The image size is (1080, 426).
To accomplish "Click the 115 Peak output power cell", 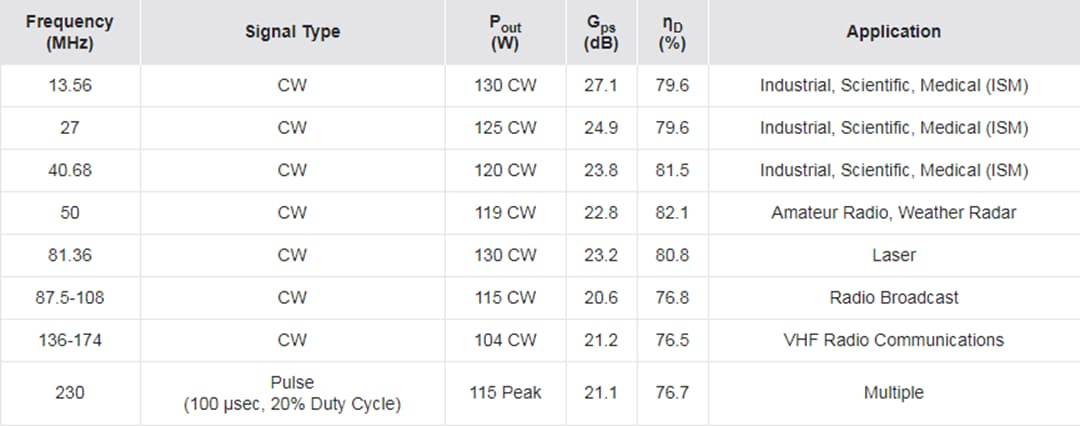I will pos(505,393).
